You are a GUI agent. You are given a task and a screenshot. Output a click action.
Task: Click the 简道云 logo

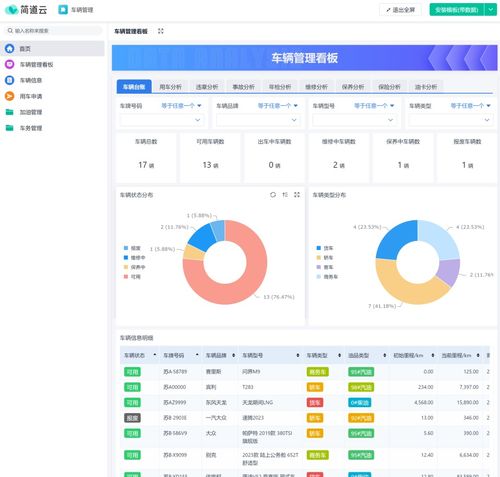pos(26,10)
